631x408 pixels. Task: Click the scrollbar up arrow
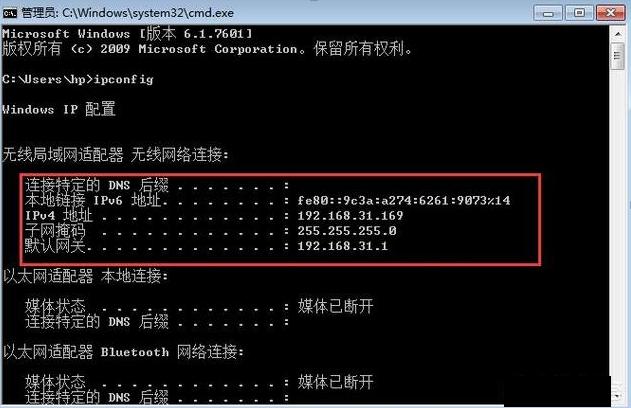(618, 34)
